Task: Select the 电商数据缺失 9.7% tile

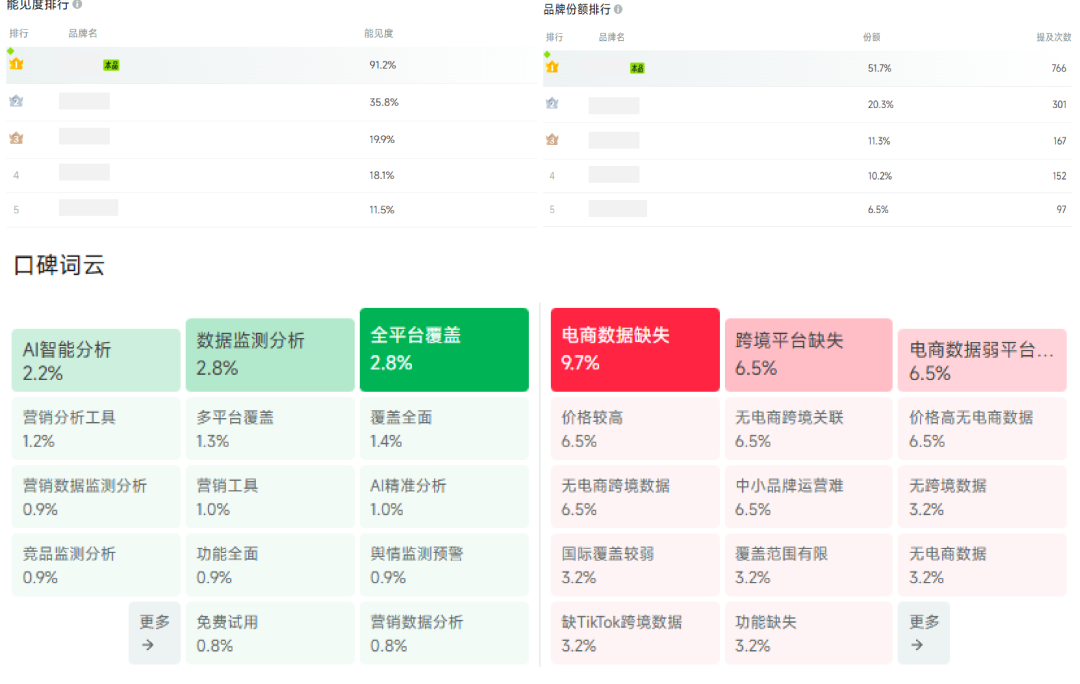Action: coord(635,350)
